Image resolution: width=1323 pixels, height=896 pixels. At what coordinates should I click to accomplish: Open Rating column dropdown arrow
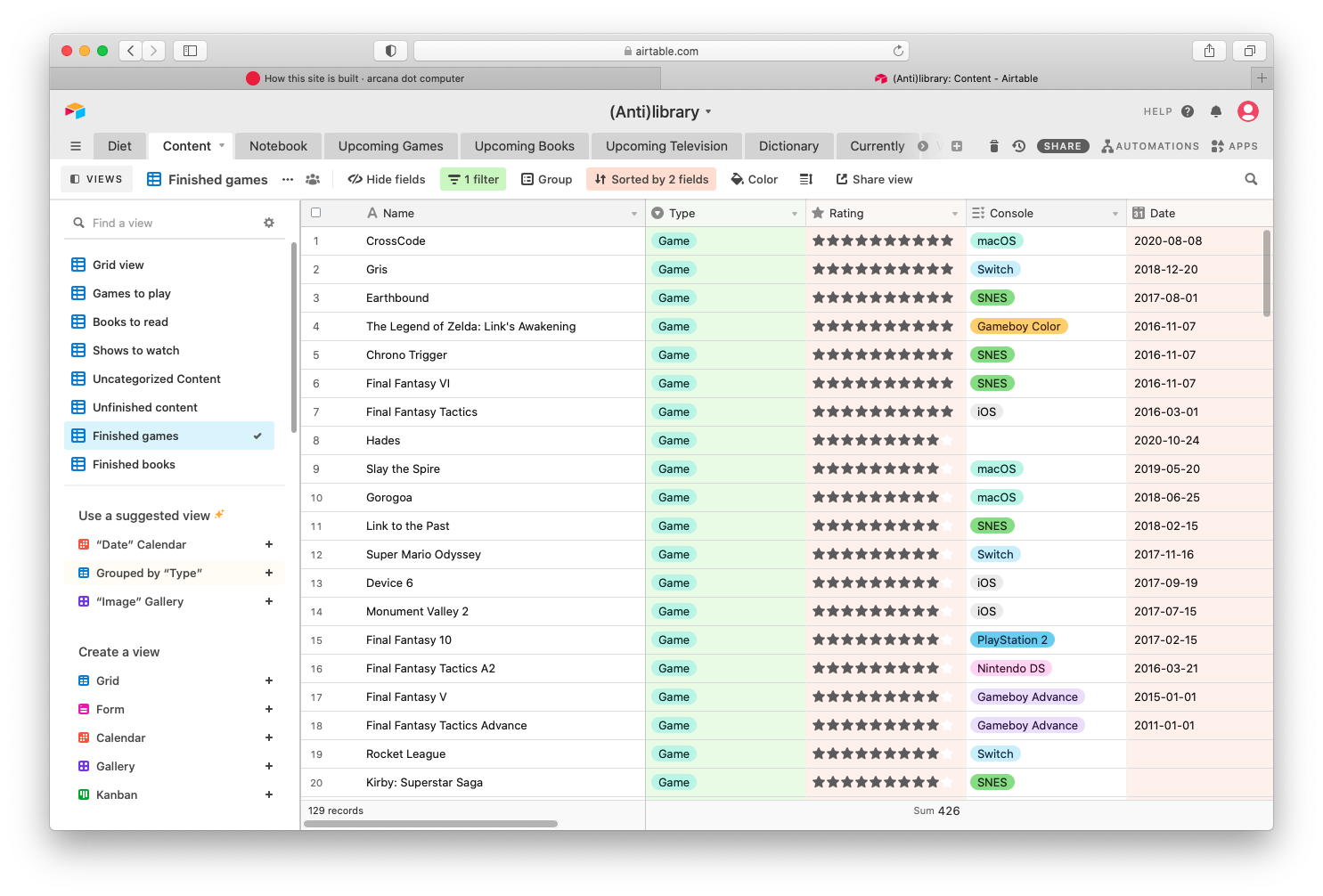tap(955, 214)
